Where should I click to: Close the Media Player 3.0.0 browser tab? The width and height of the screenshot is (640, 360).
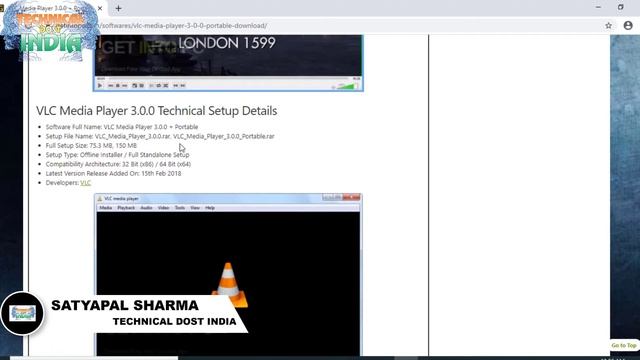tap(100, 8)
